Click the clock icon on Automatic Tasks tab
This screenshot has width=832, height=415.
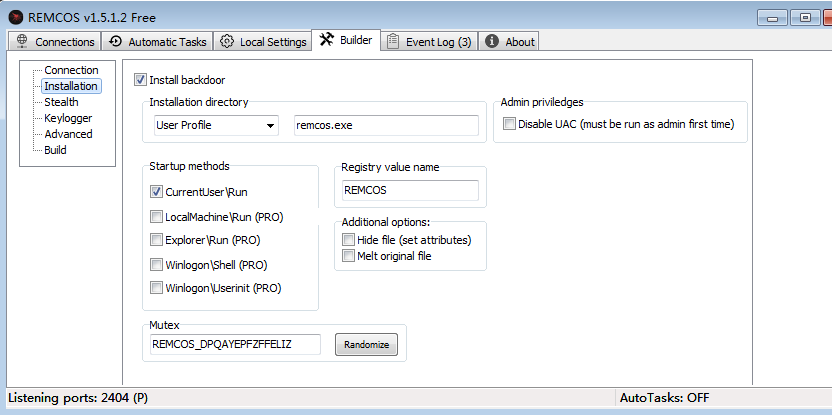[x=115, y=41]
